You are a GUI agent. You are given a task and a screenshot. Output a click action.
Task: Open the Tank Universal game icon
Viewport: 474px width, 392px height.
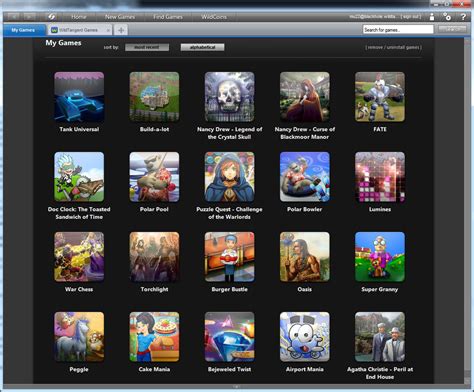tap(79, 97)
